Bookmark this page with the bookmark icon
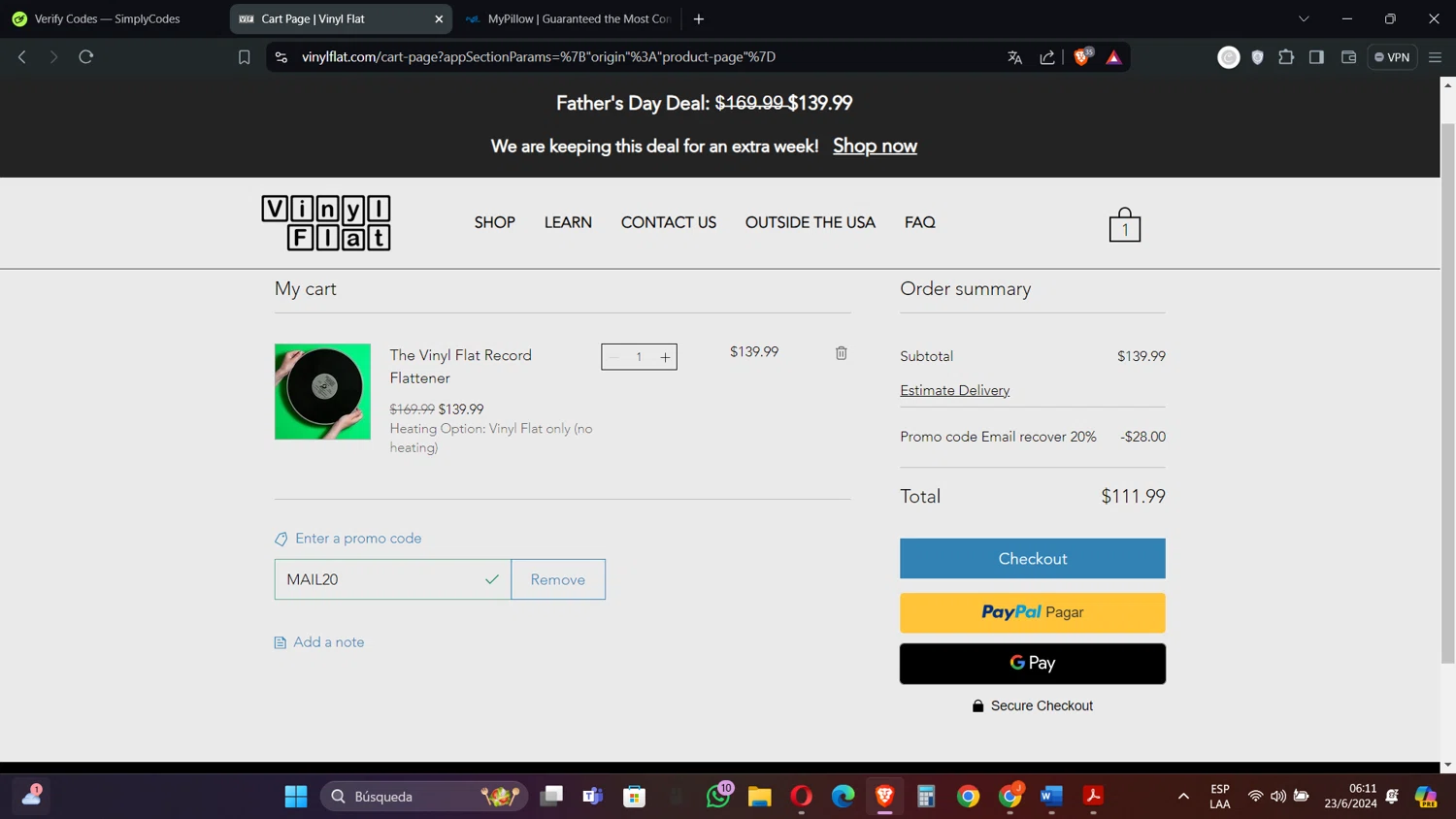The image size is (1456, 819). click(245, 57)
